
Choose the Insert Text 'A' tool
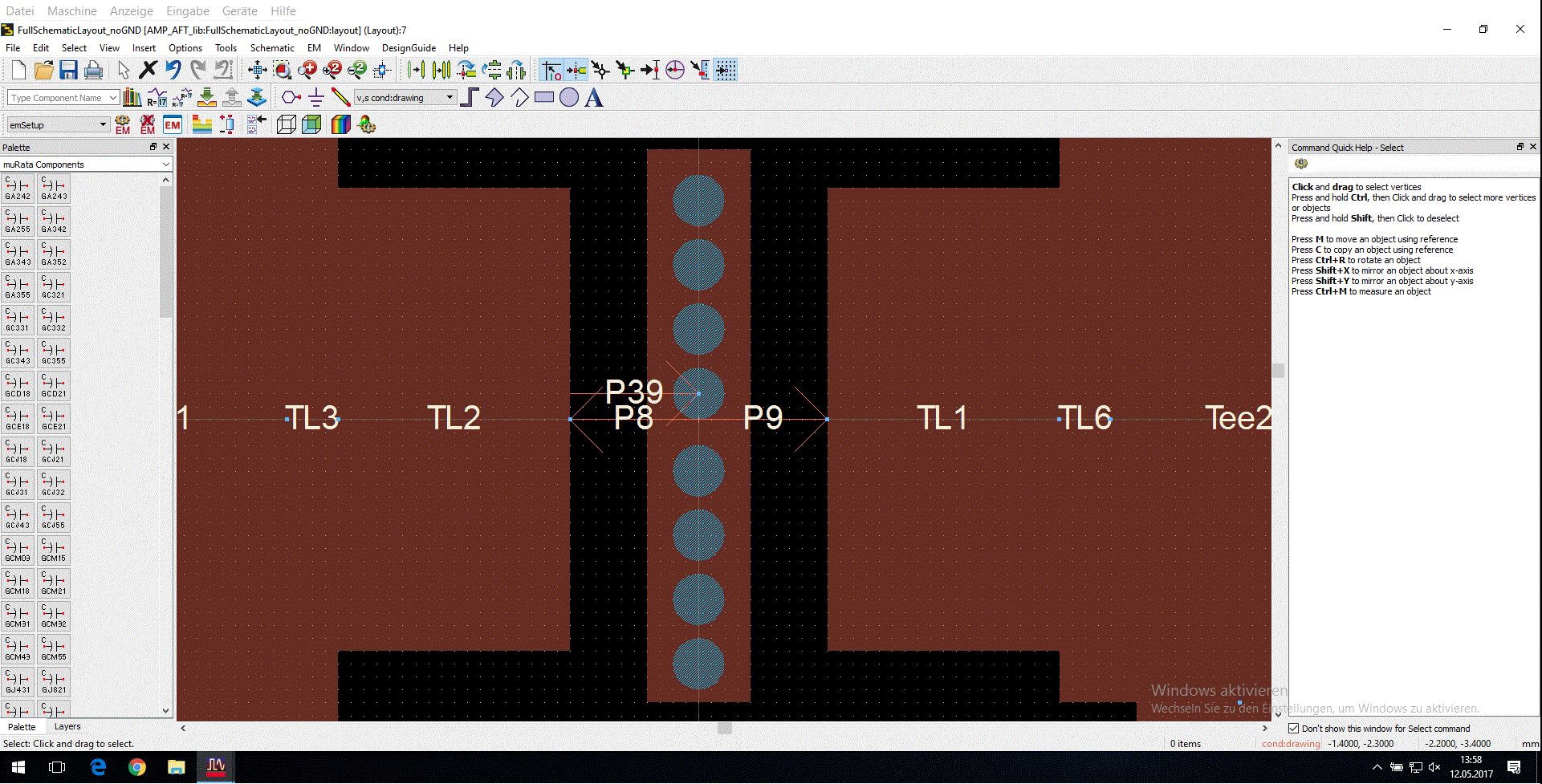pyautogui.click(x=594, y=98)
